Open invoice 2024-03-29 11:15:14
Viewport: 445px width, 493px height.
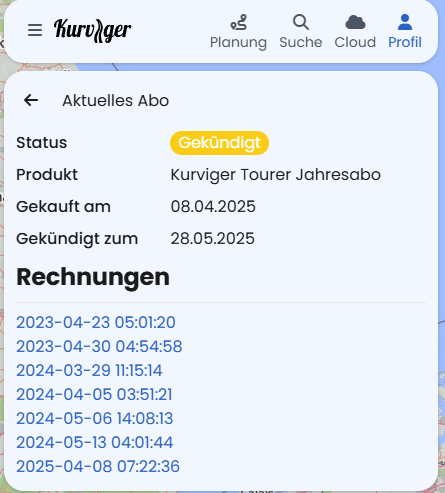tap(89, 370)
